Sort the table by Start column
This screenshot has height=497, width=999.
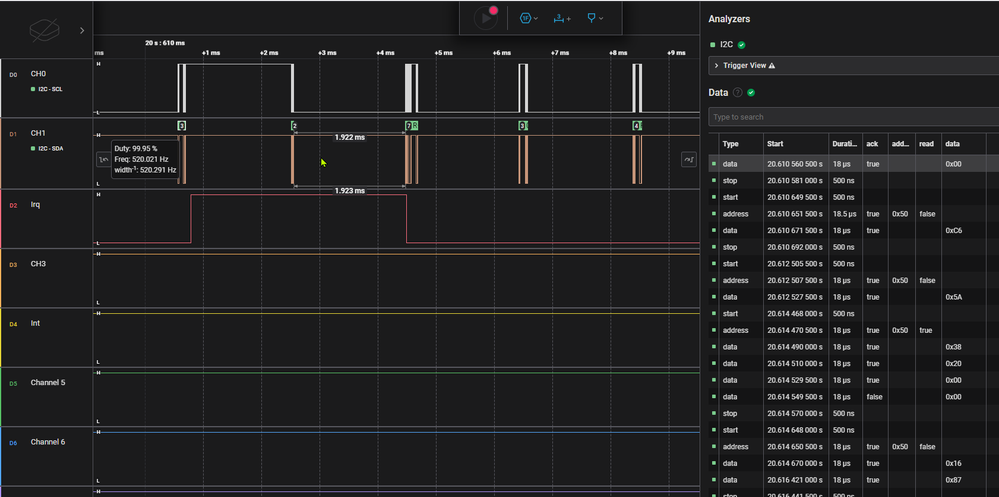(775, 144)
